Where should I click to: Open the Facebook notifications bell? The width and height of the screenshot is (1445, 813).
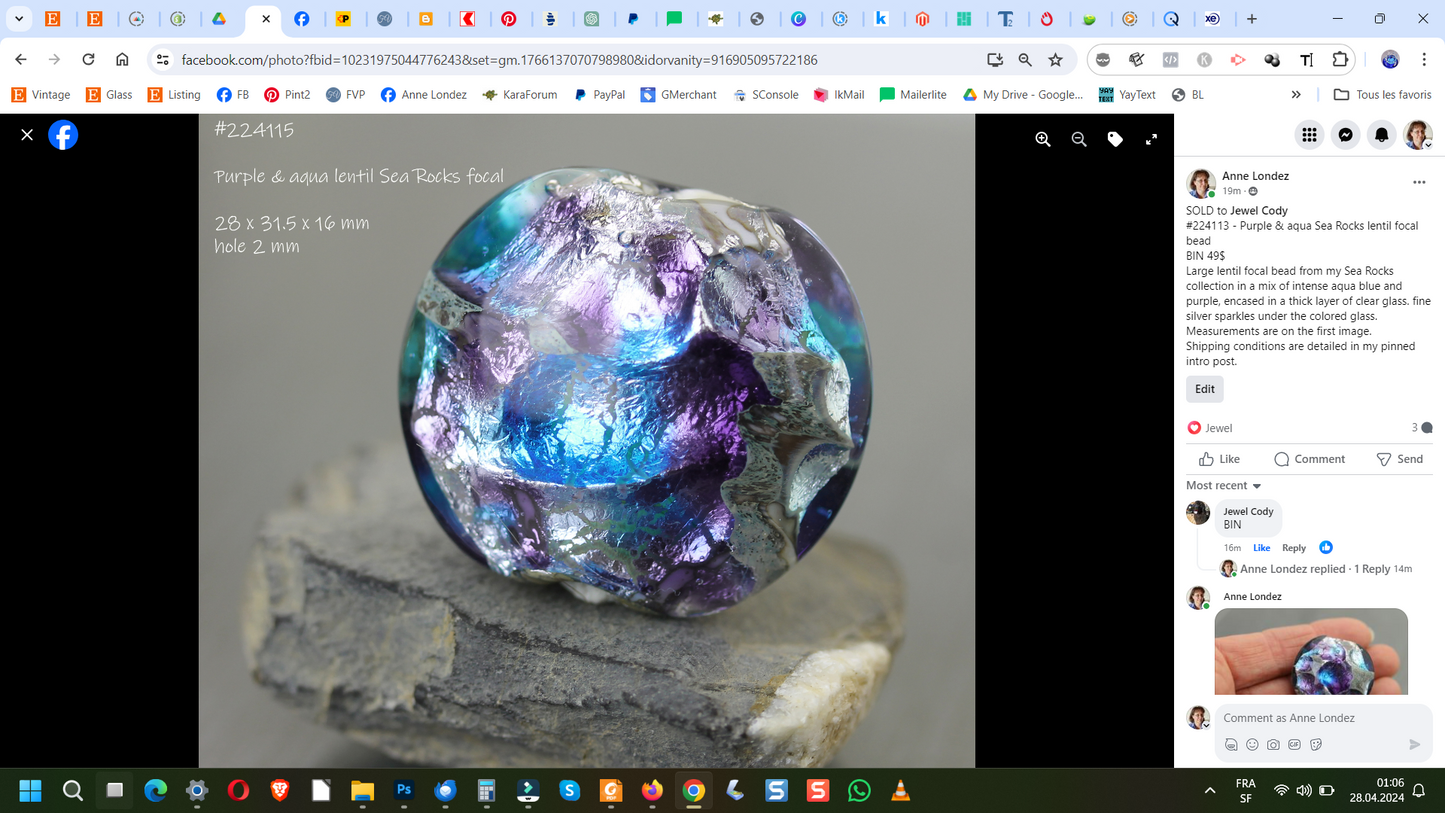click(1382, 135)
